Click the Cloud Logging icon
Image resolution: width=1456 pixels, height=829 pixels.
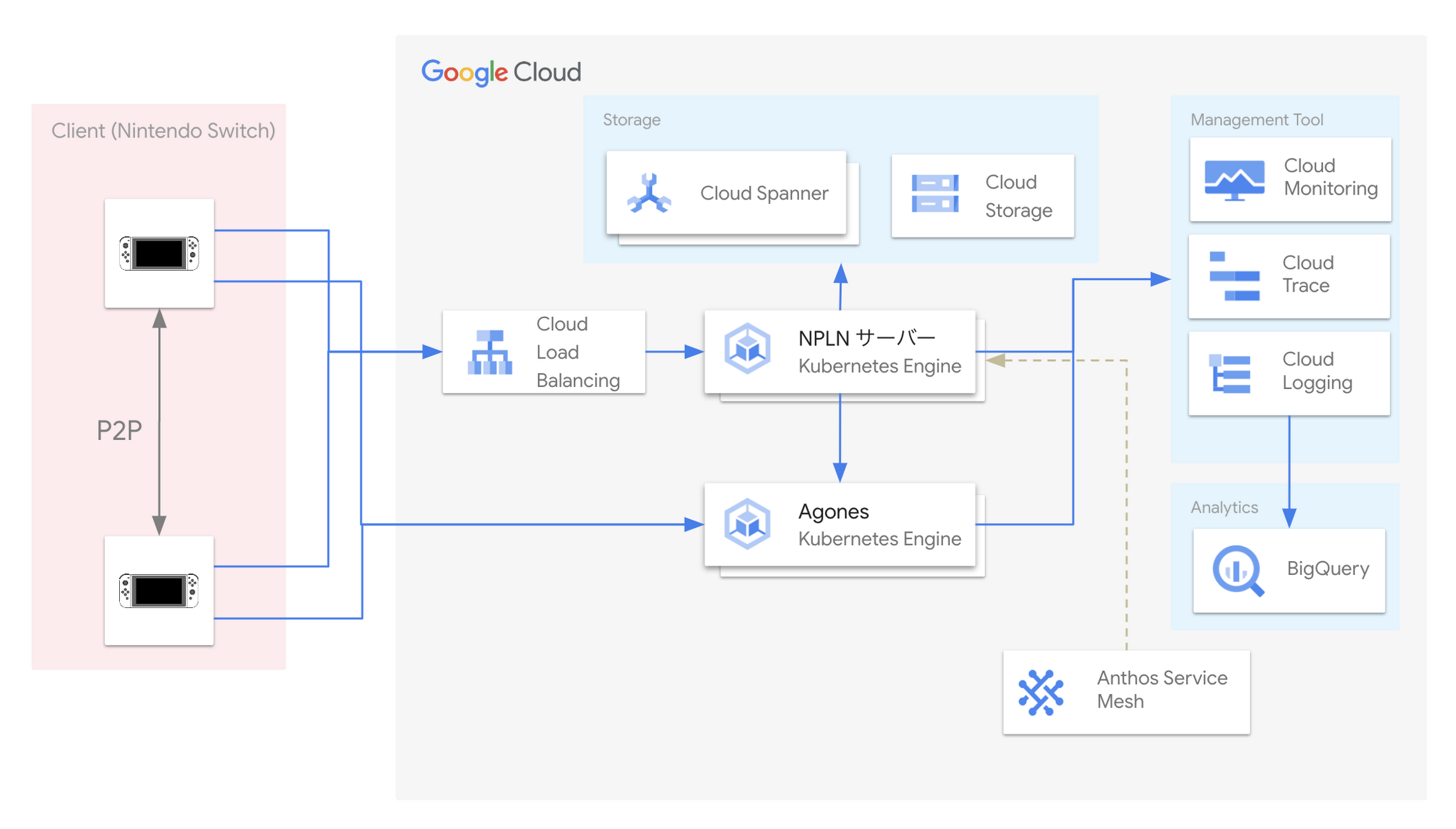tap(1230, 374)
